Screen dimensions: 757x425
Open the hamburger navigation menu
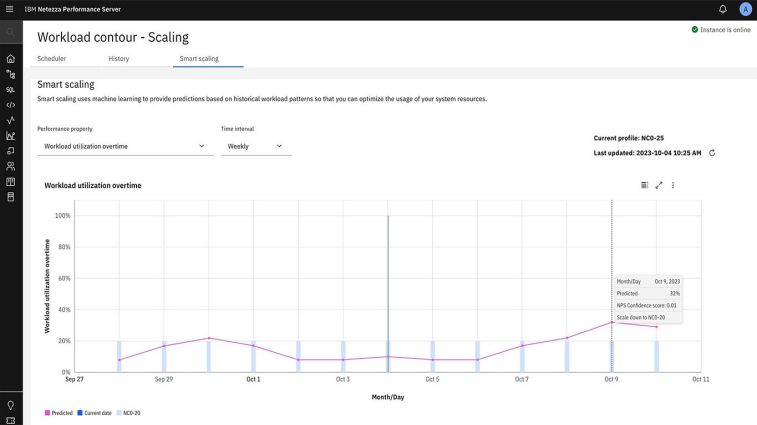pyautogui.click(x=10, y=9)
